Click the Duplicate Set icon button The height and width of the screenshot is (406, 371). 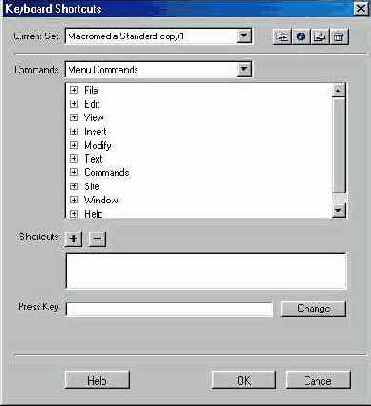282,37
